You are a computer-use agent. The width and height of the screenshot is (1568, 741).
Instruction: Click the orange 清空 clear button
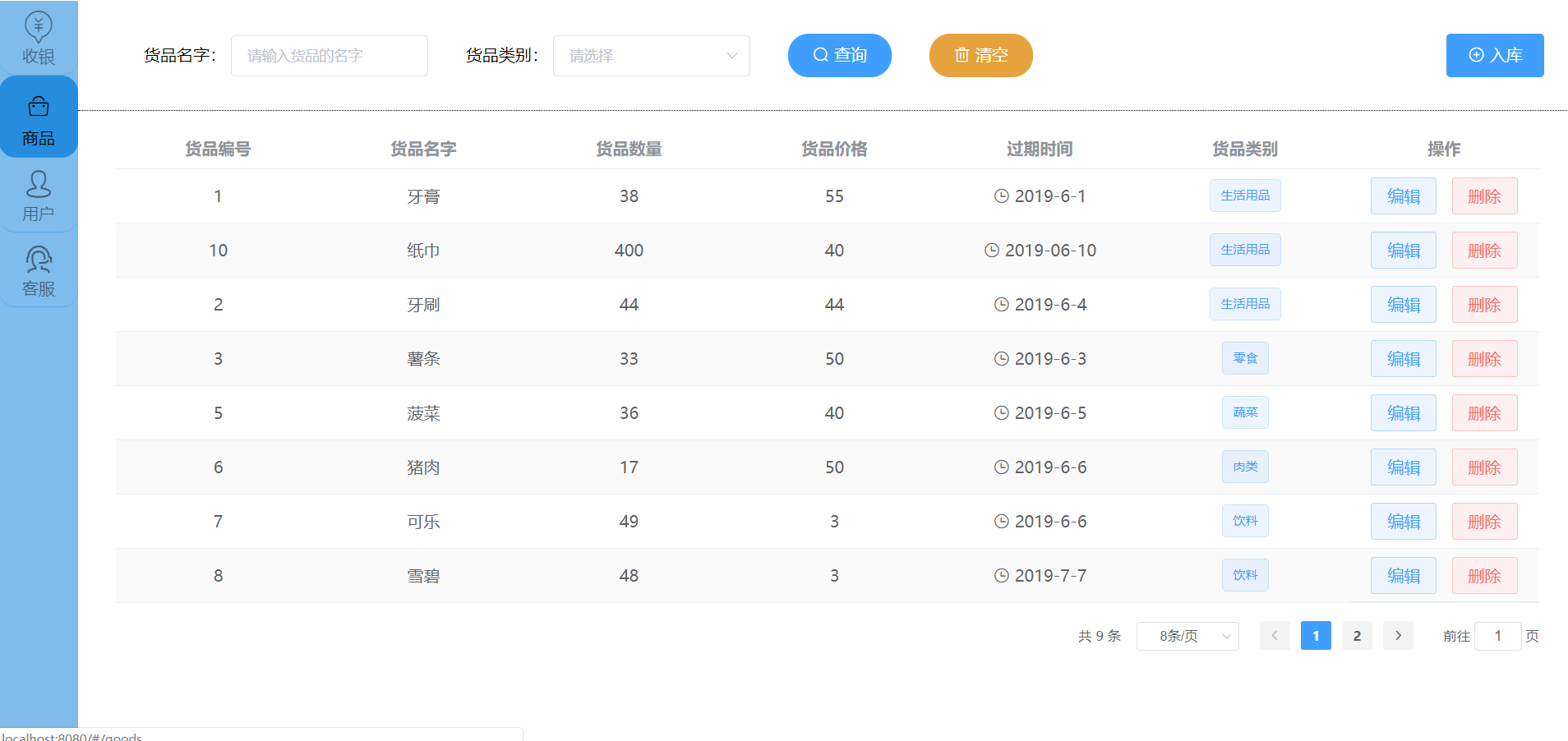coord(981,55)
